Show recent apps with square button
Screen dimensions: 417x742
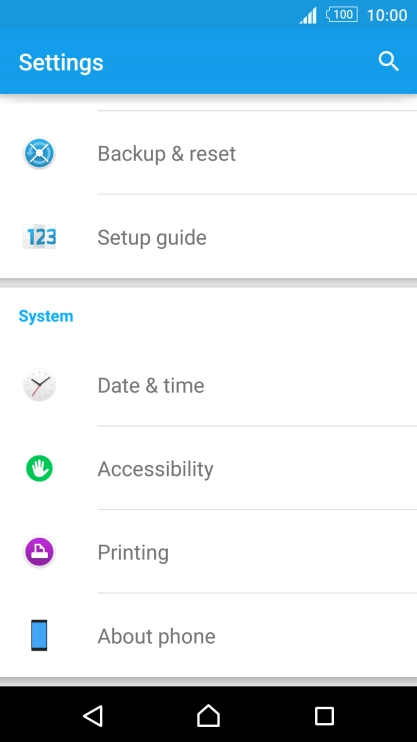[324, 716]
